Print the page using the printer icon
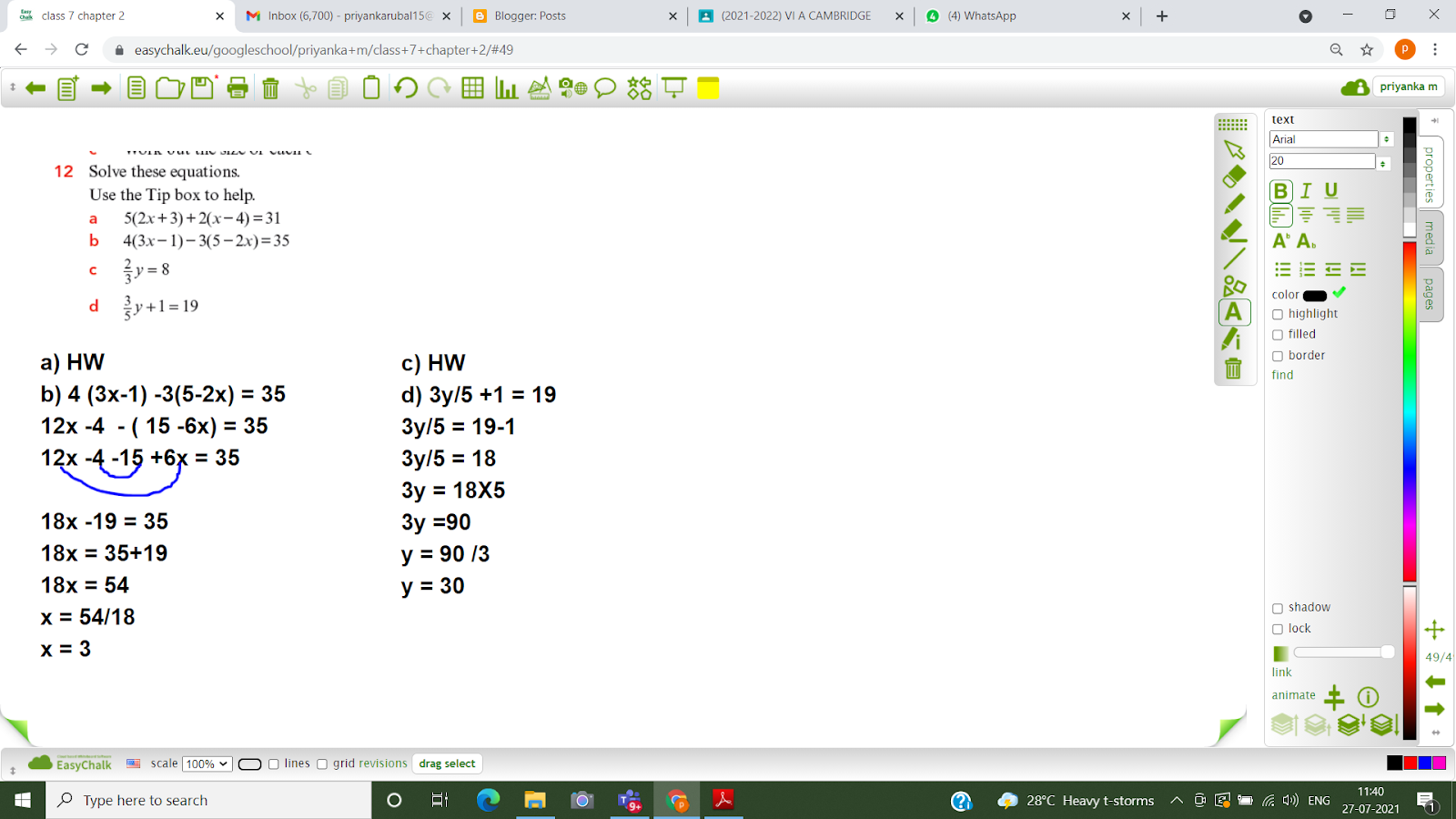The width and height of the screenshot is (1456, 819). (238, 88)
